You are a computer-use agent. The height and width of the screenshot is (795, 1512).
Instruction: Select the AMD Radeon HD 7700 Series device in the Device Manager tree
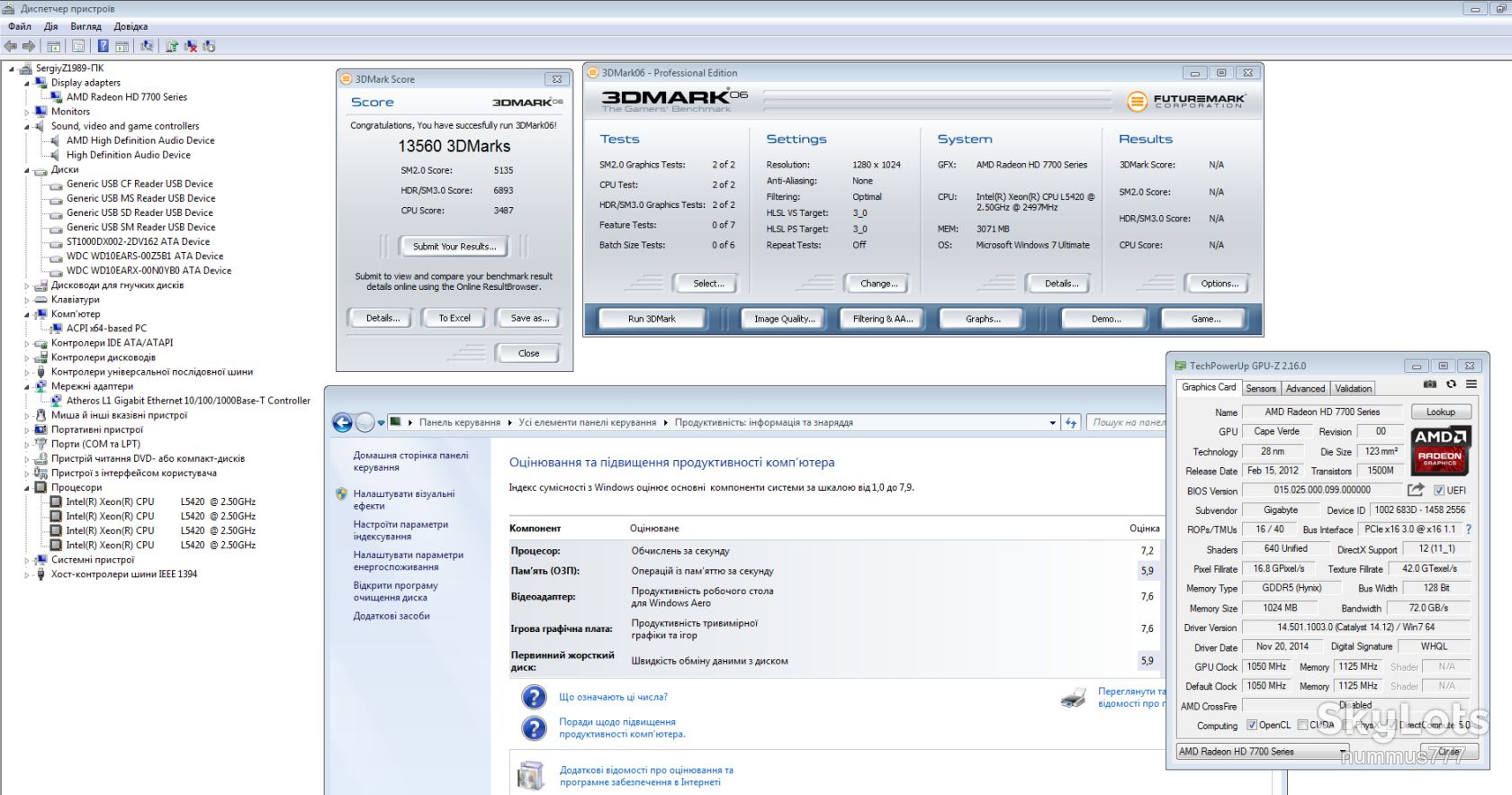[127, 97]
